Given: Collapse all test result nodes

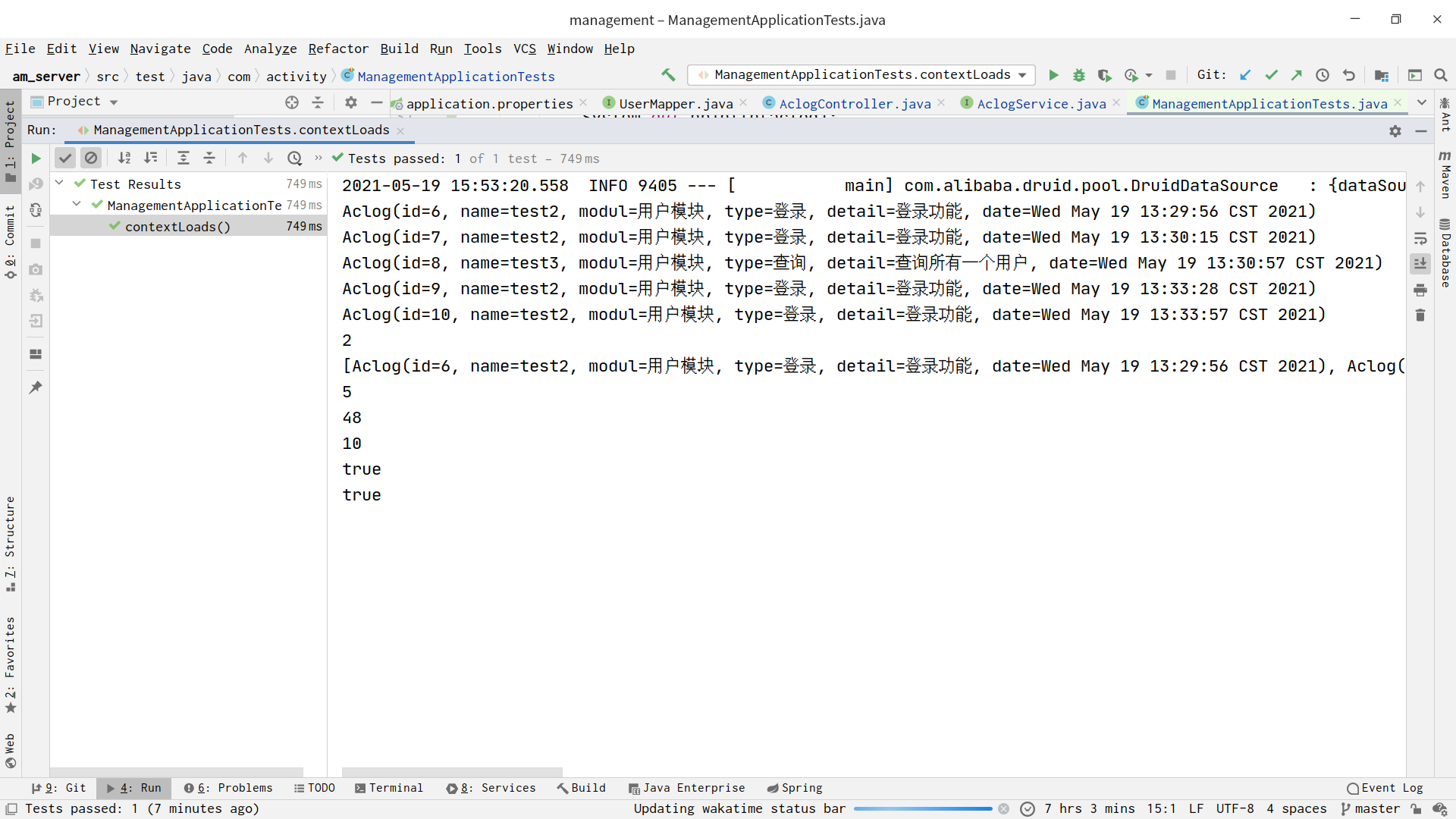Looking at the screenshot, I should point(209,158).
